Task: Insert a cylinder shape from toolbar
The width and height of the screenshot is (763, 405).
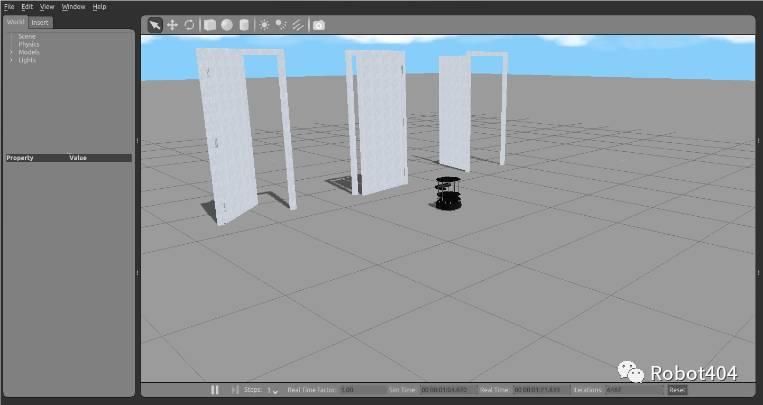Action: tap(244, 25)
